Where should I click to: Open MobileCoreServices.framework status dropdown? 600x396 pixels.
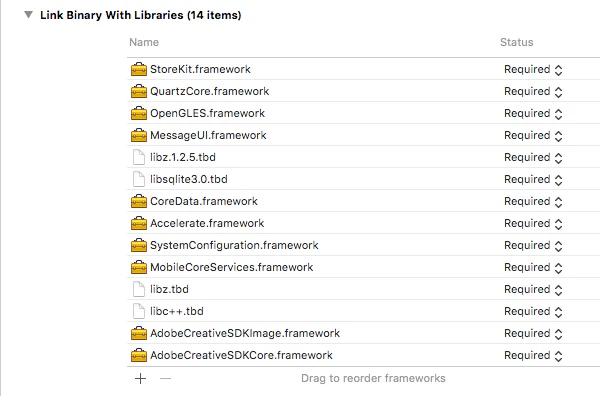tap(533, 268)
